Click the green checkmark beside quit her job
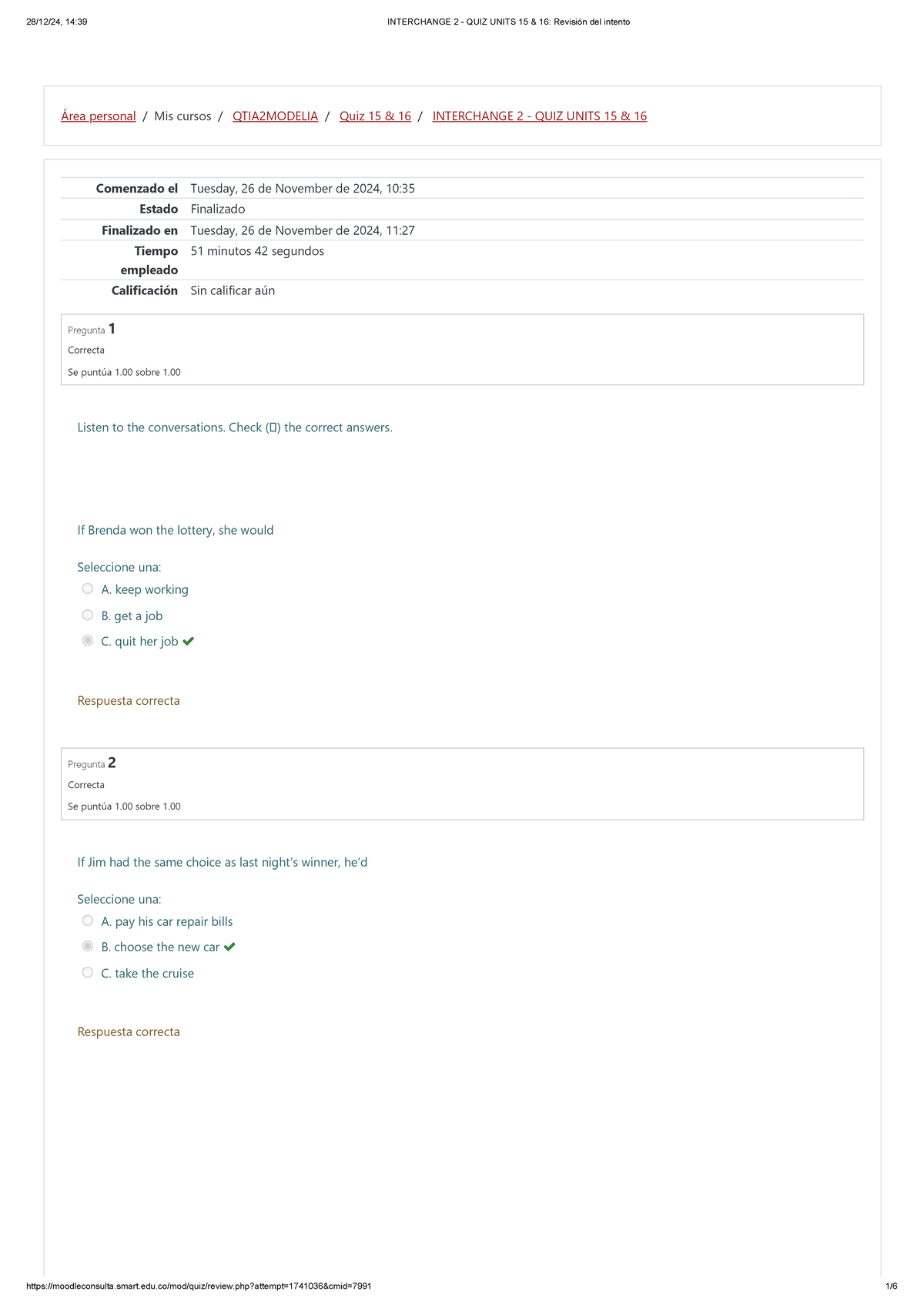The image size is (924, 1308). point(189,641)
